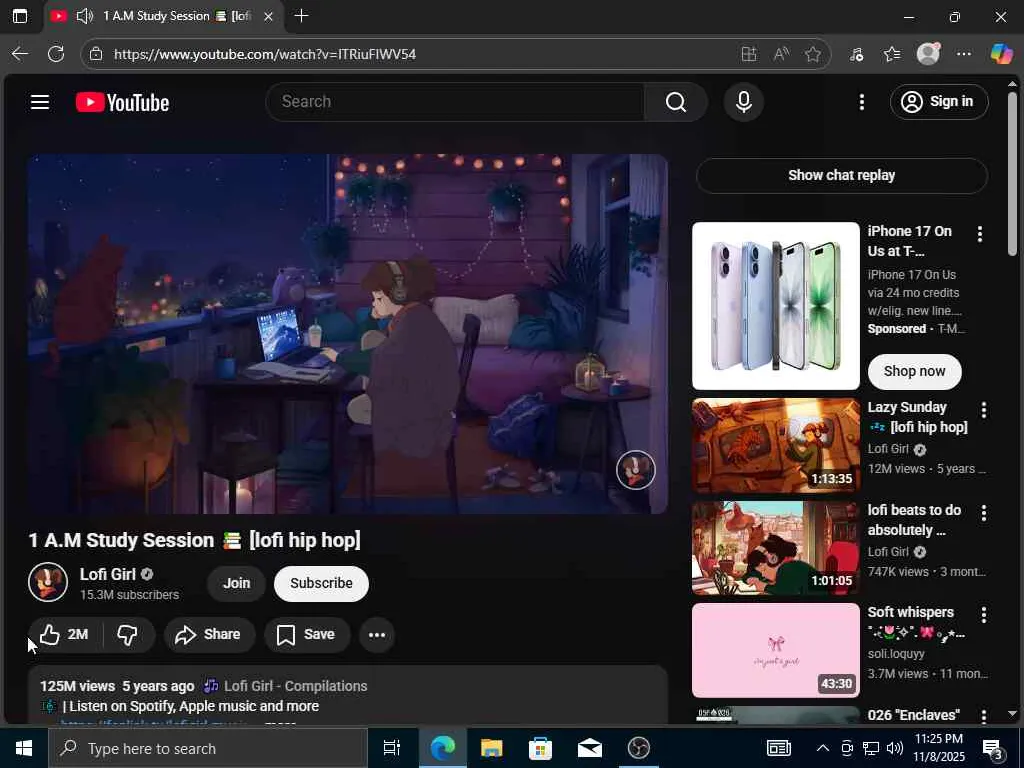Click the YouTube search field

point(455,102)
